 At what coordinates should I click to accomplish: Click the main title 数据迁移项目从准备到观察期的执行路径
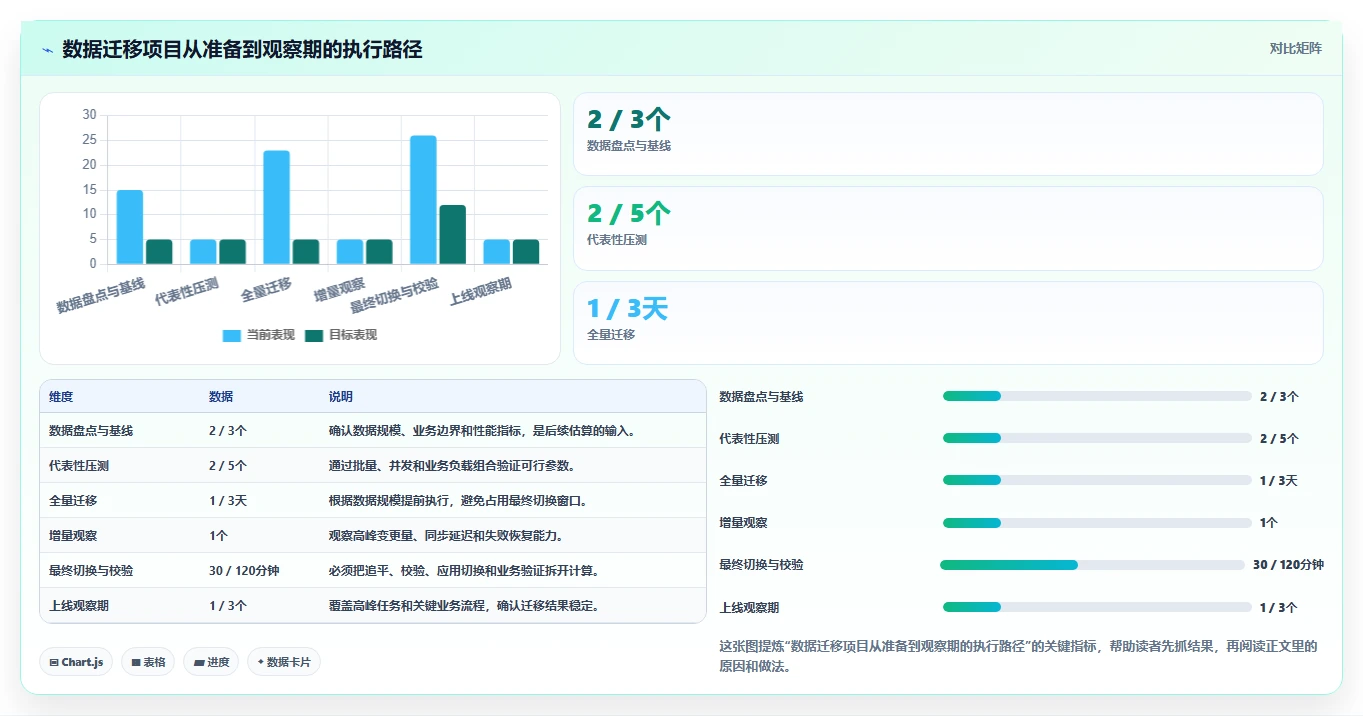(242, 49)
